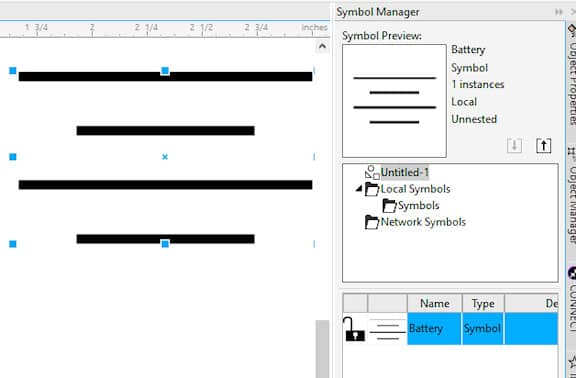Click the vertical scrollbar thumb on canvas
The height and width of the screenshot is (378, 576).
pyautogui.click(x=323, y=349)
